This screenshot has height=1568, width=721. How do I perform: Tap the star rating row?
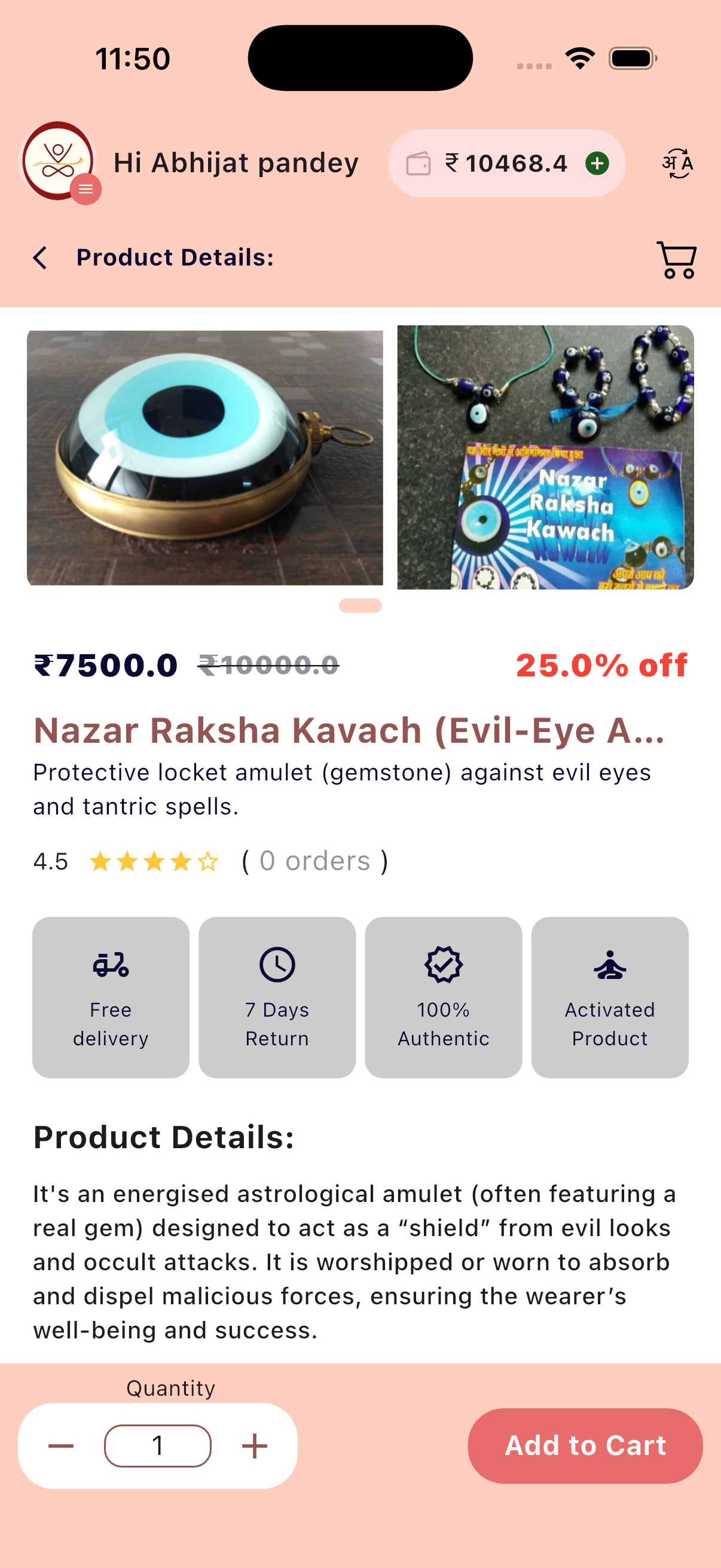(x=154, y=861)
